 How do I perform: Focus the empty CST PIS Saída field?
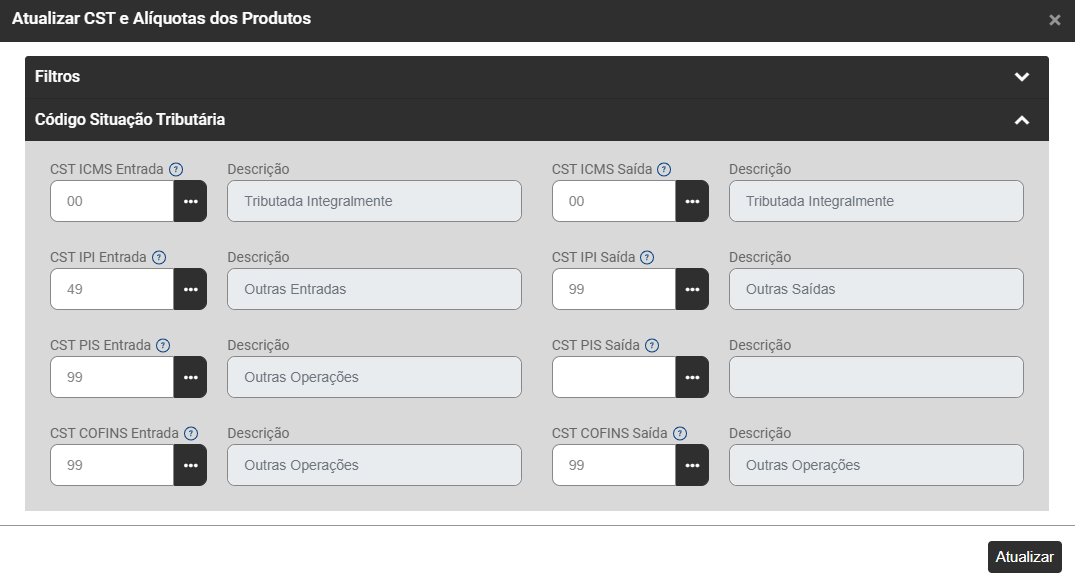tap(614, 377)
